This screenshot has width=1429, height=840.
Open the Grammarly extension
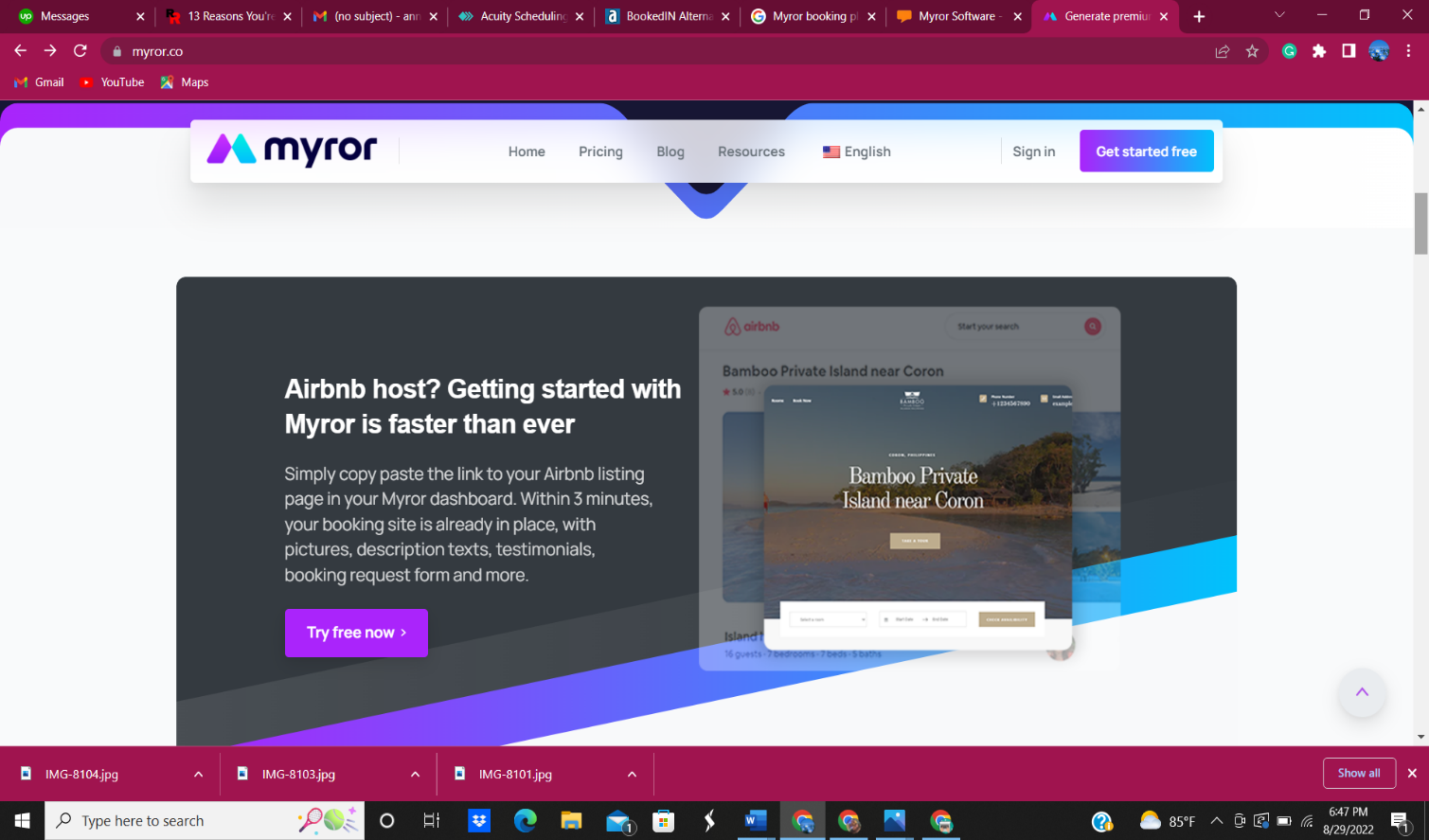click(1289, 51)
